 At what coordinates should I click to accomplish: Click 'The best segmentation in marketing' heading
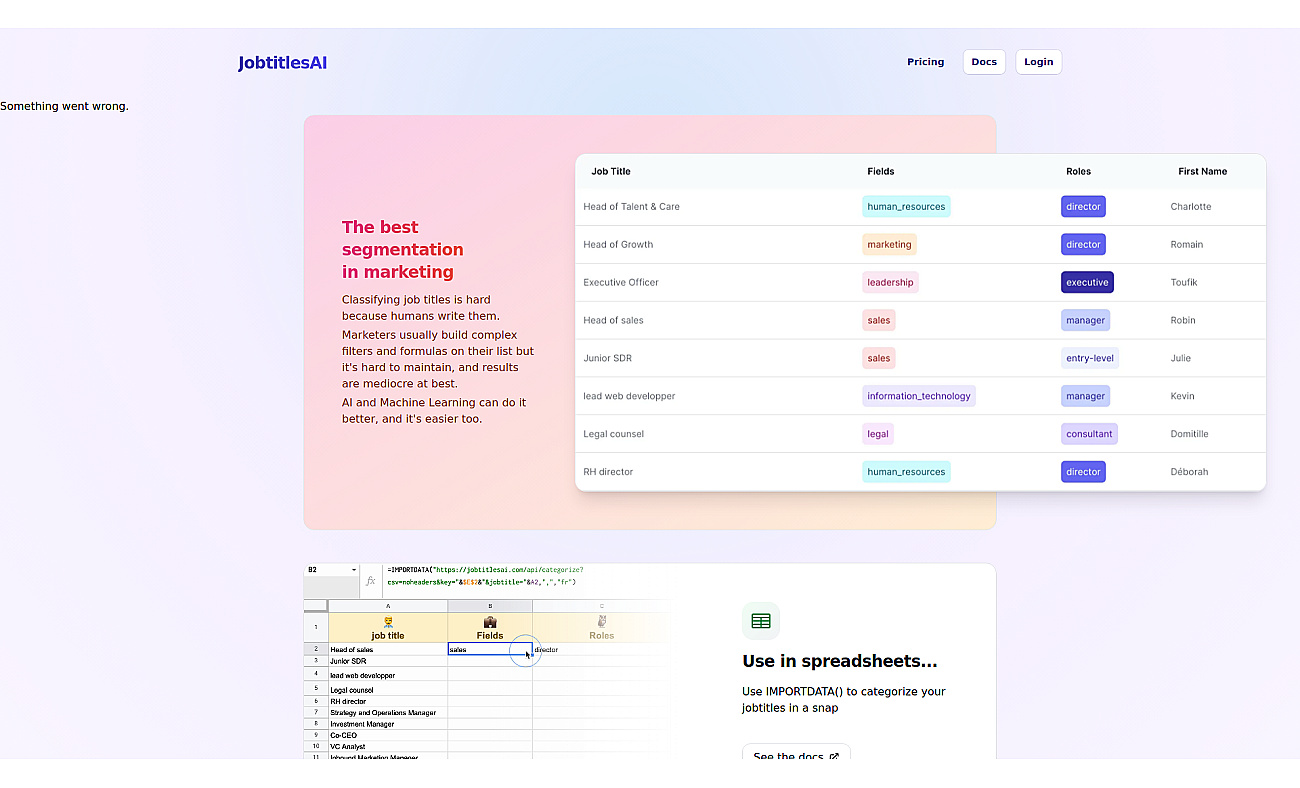[403, 250]
